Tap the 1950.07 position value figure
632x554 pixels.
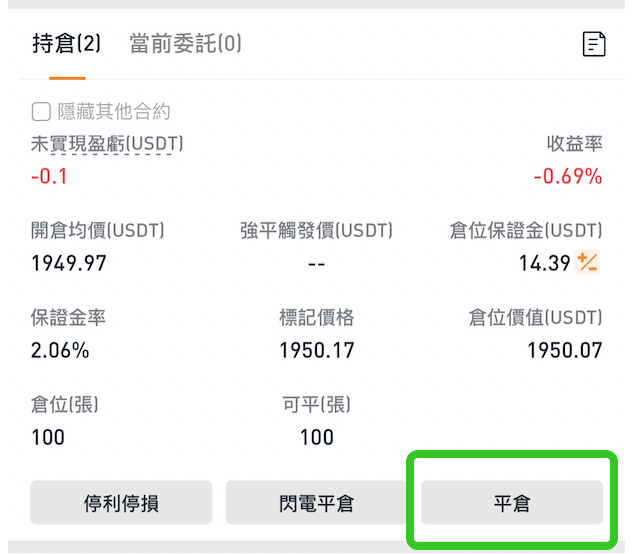pyautogui.click(x=565, y=350)
